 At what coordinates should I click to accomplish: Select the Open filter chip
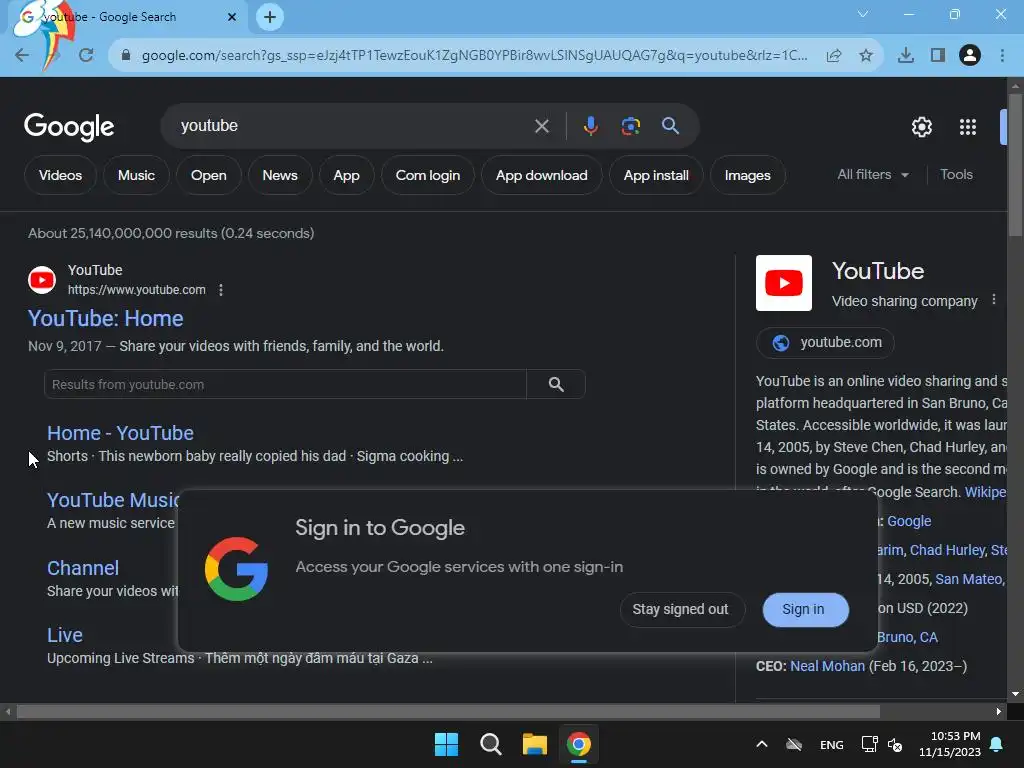[x=208, y=175]
